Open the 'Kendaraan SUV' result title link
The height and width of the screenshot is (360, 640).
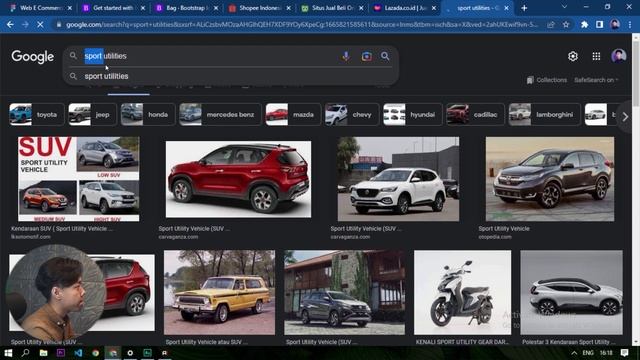[x=62, y=229]
